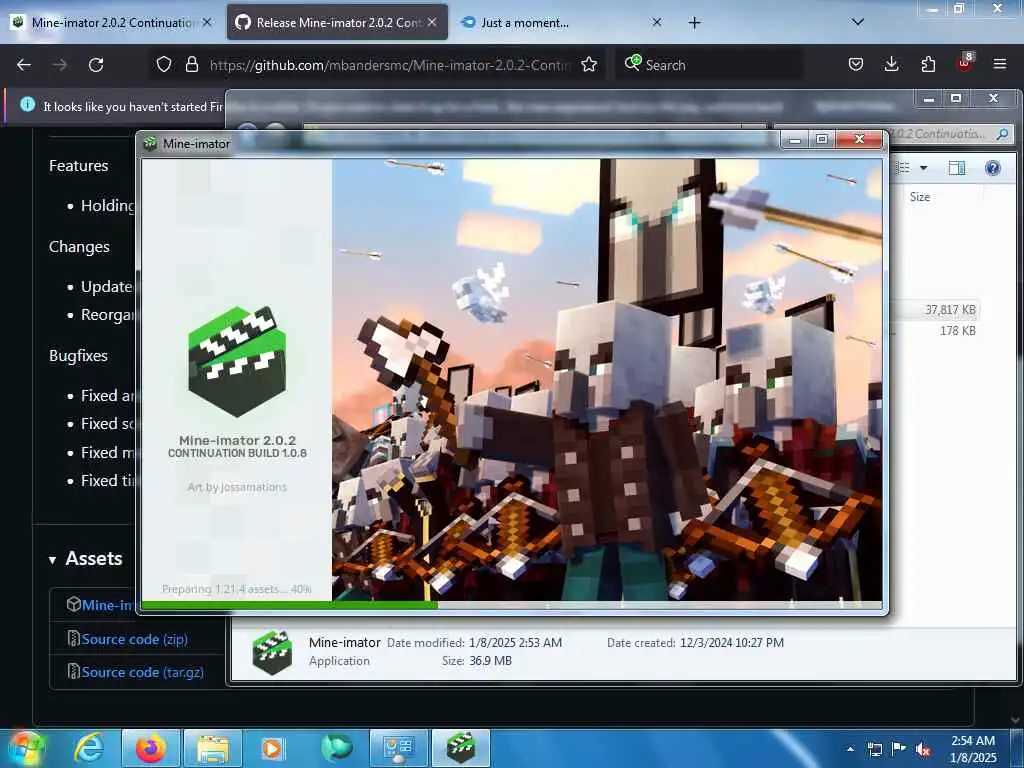Switch to Firefox from taskbar
Image resolution: width=1024 pixels, height=768 pixels.
tap(150, 748)
